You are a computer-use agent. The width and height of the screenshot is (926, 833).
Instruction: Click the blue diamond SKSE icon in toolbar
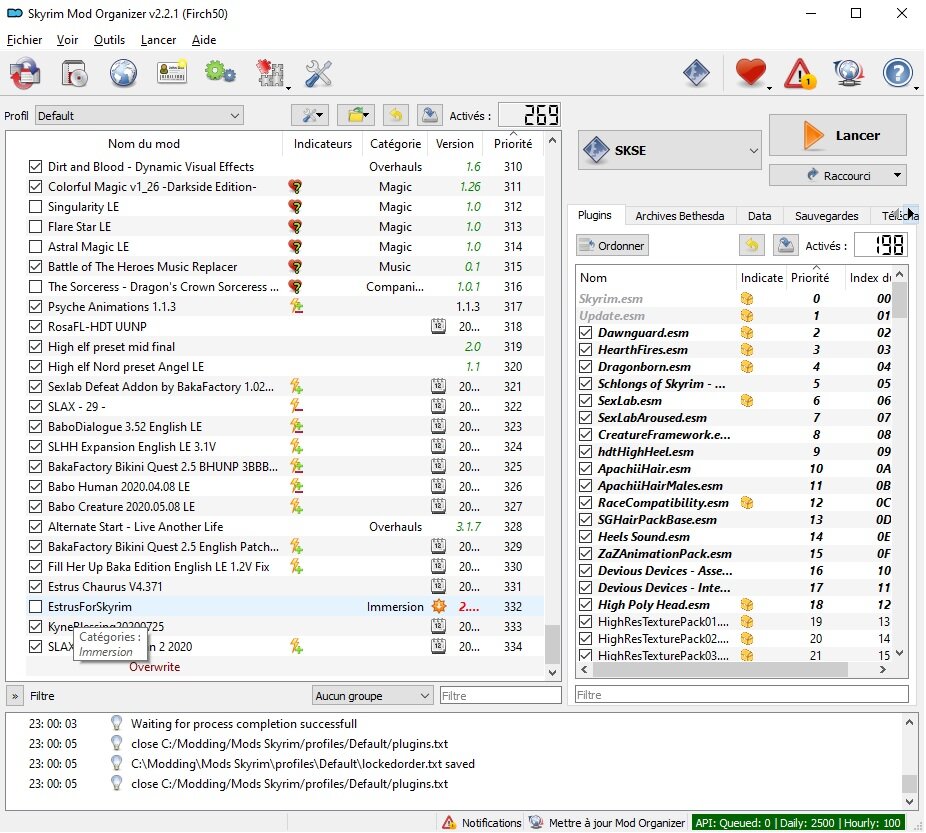pos(696,73)
